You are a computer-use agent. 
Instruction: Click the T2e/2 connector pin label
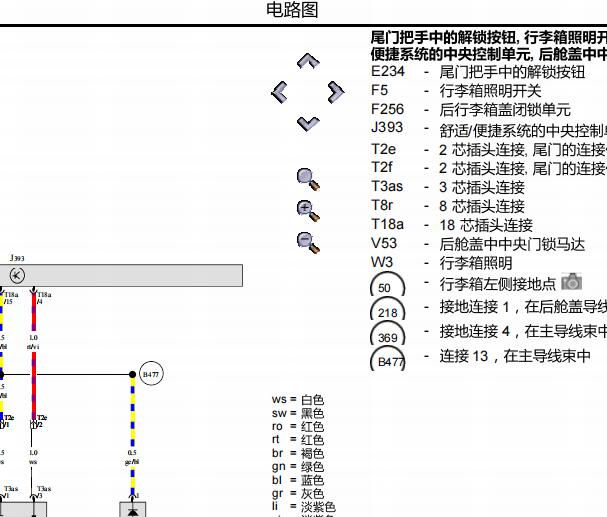(42, 421)
